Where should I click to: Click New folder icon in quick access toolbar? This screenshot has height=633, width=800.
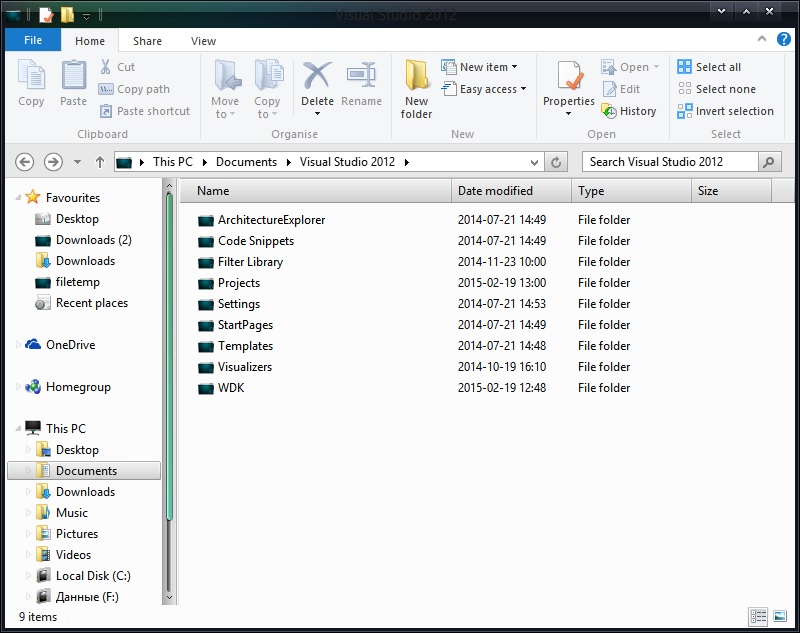click(x=67, y=15)
